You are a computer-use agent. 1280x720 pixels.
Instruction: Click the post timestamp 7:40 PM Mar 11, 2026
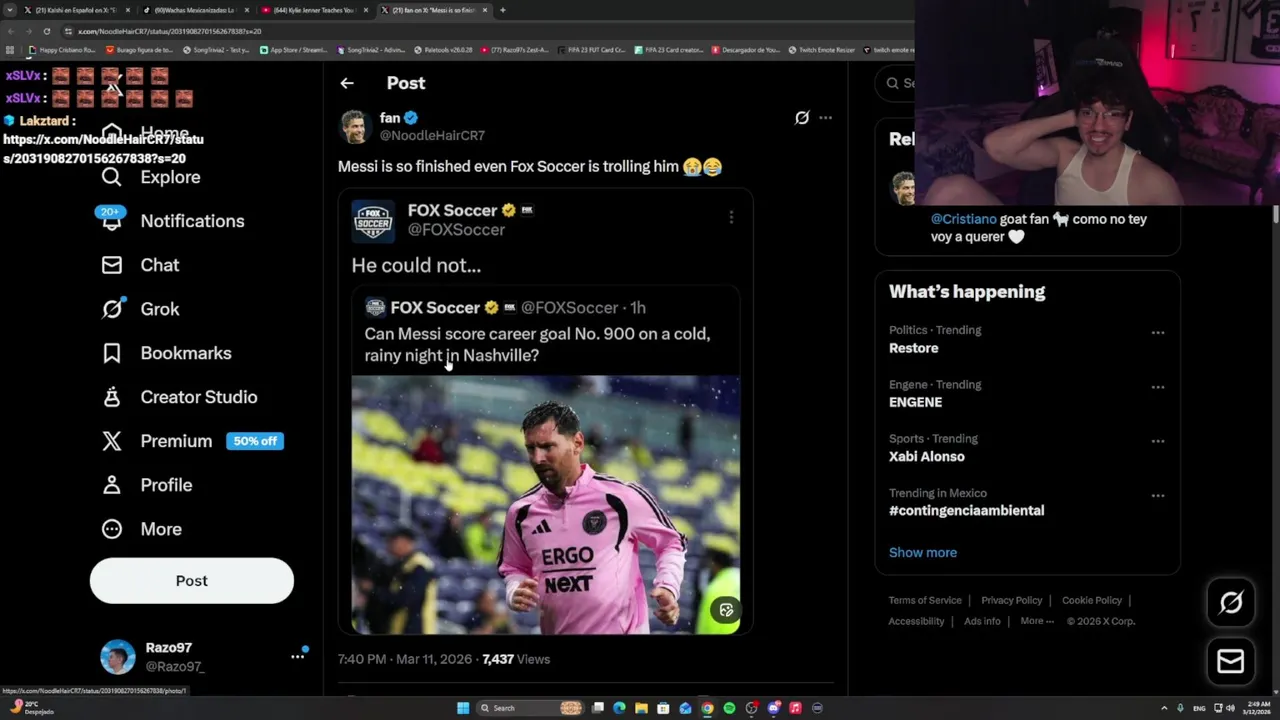tap(404, 659)
